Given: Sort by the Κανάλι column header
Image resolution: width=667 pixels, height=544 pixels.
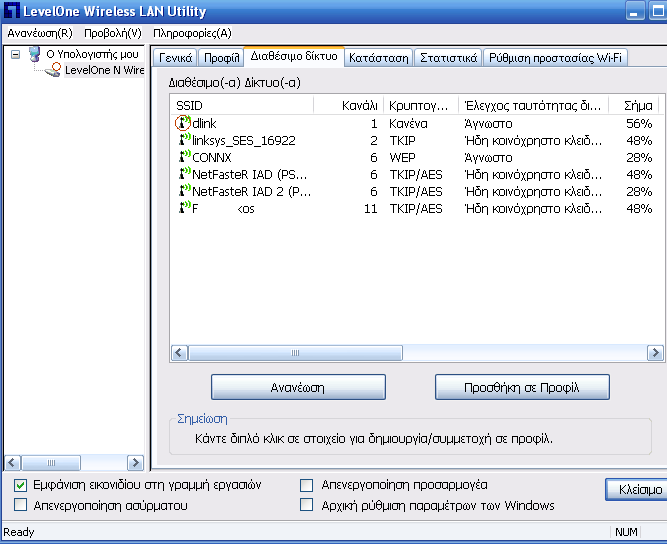Looking at the screenshot, I should pos(349,105).
